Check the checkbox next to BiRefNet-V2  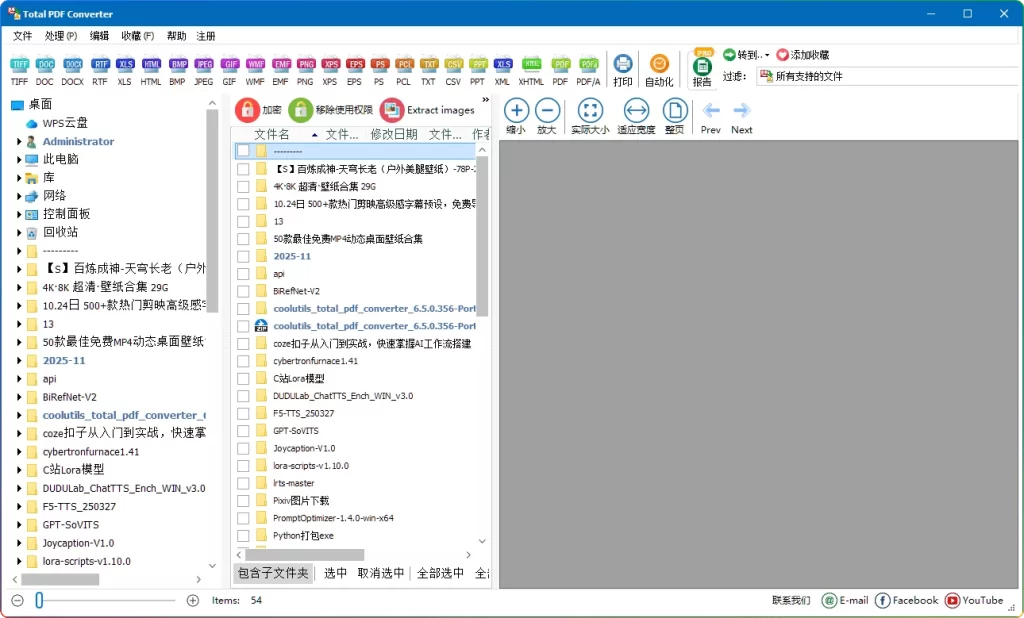click(x=241, y=291)
